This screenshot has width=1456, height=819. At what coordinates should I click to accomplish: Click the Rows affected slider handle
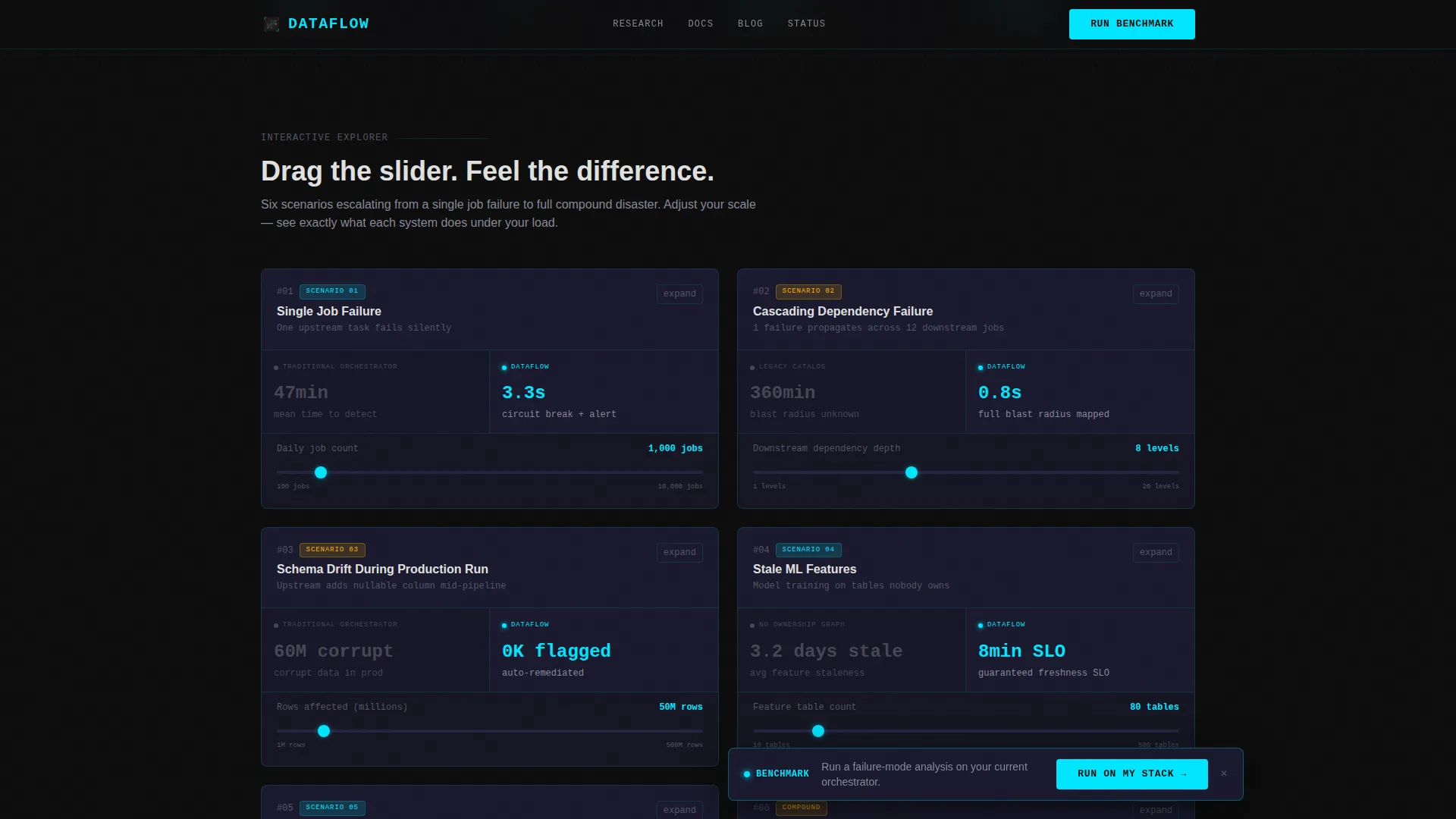point(324,731)
